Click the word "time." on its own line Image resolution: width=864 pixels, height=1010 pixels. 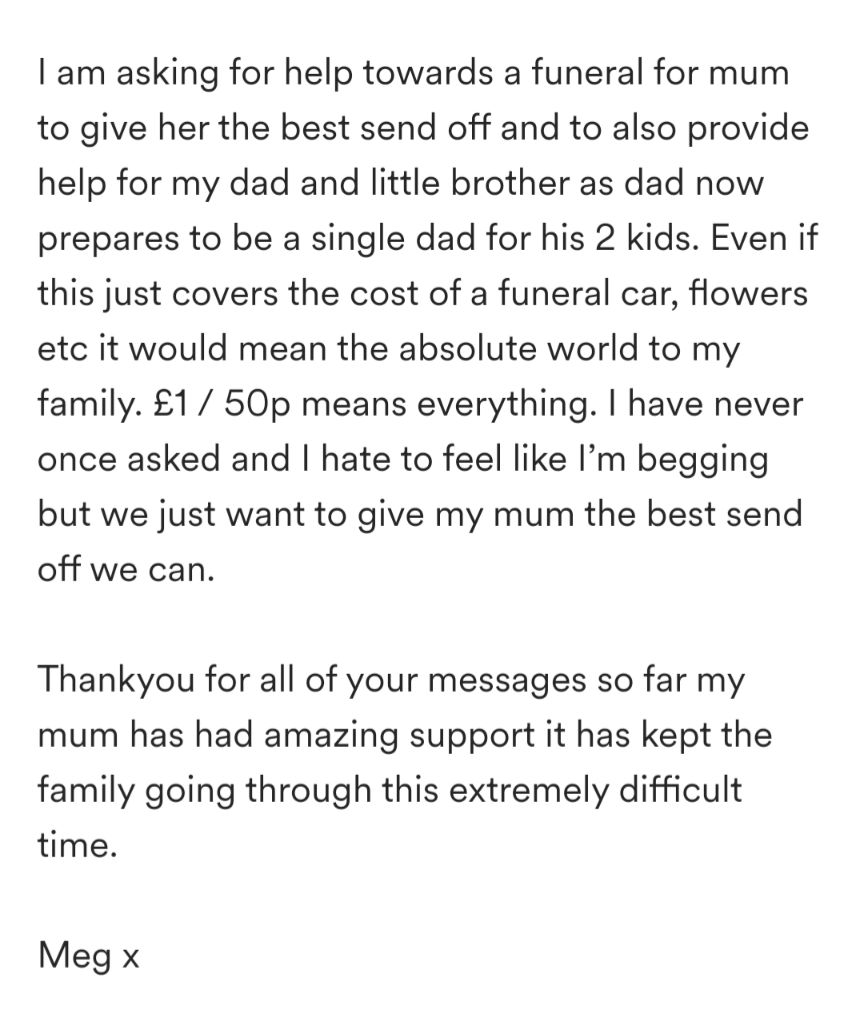78,845
